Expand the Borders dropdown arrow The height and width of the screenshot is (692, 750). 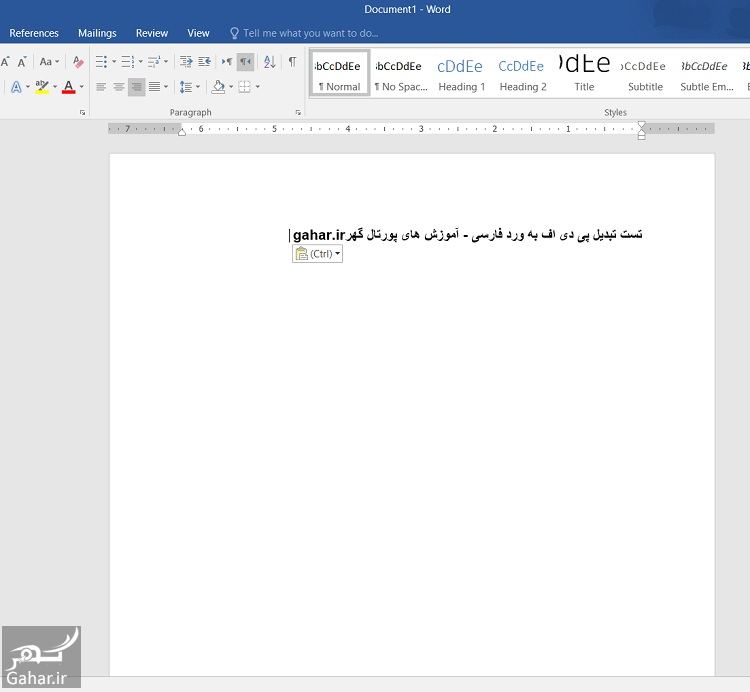[257, 87]
